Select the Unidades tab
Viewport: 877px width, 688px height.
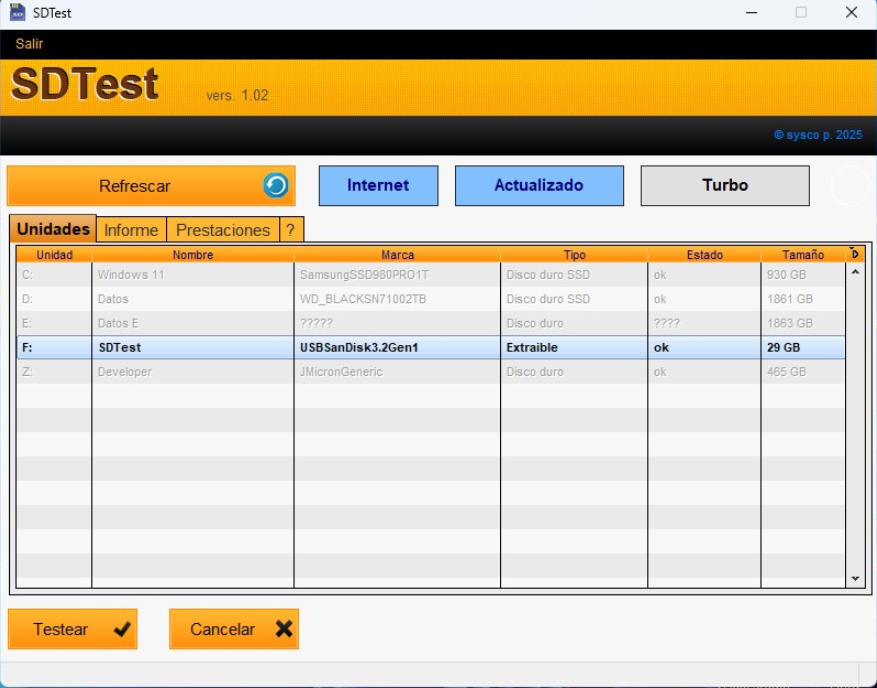(x=53, y=229)
